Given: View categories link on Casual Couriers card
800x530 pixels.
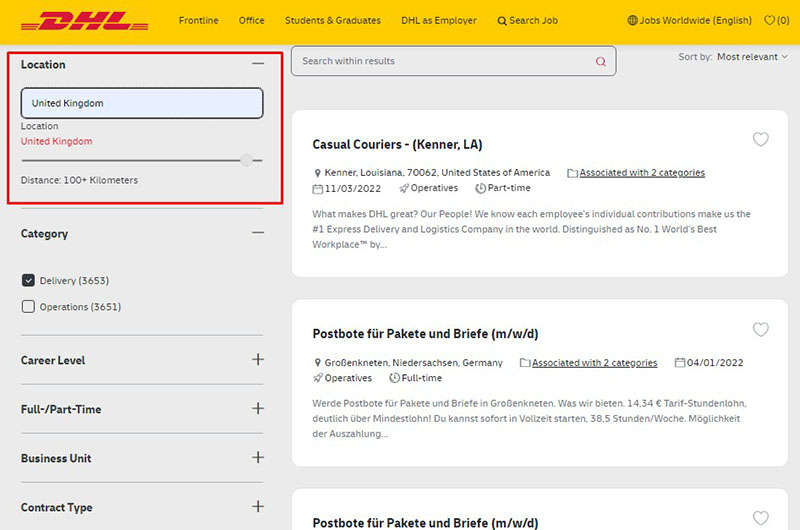Looking at the screenshot, I should (x=642, y=173).
